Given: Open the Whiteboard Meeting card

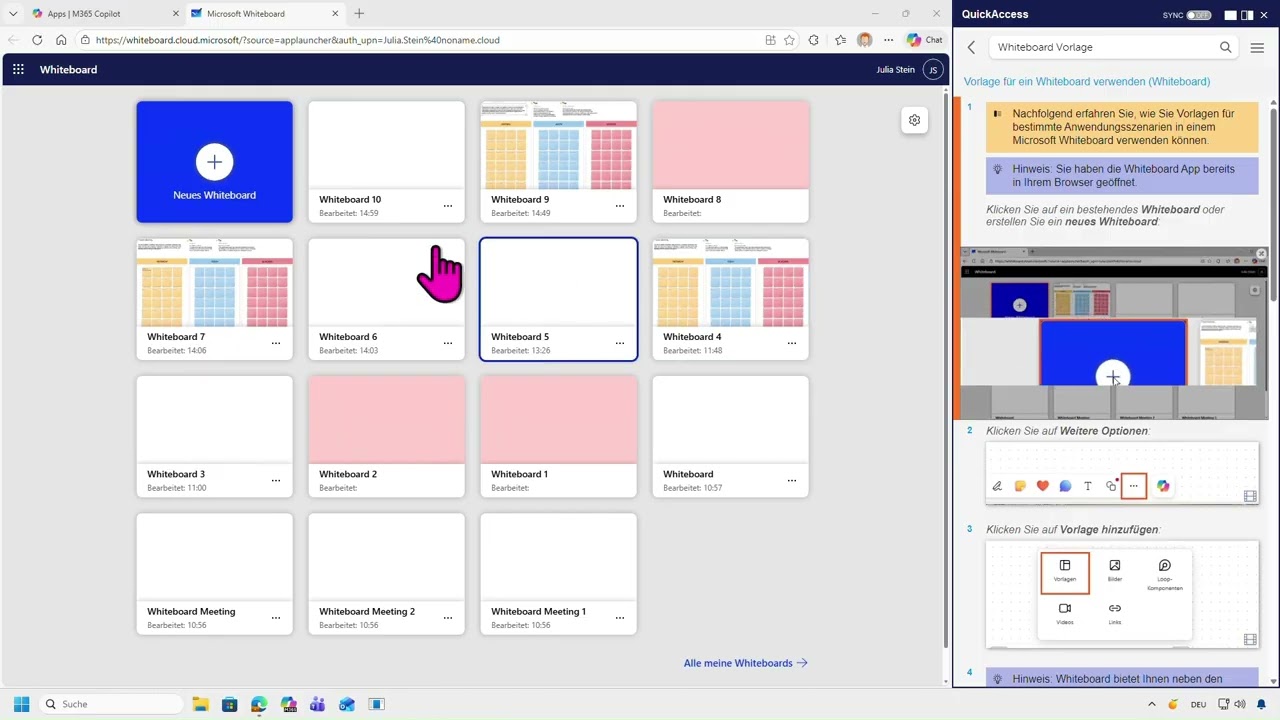Looking at the screenshot, I should pyautogui.click(x=214, y=574).
